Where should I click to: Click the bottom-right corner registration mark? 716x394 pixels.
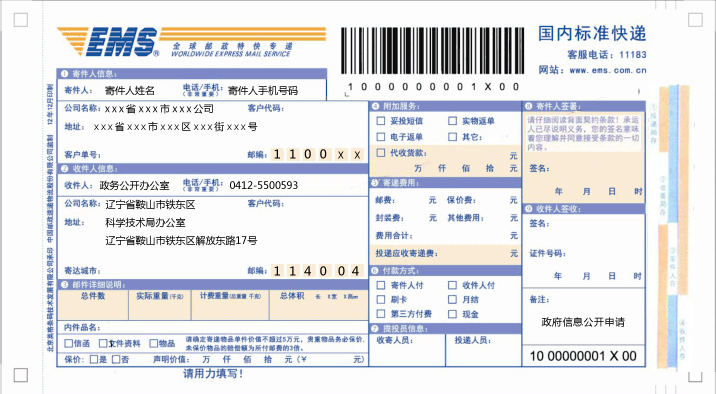pos(695,375)
